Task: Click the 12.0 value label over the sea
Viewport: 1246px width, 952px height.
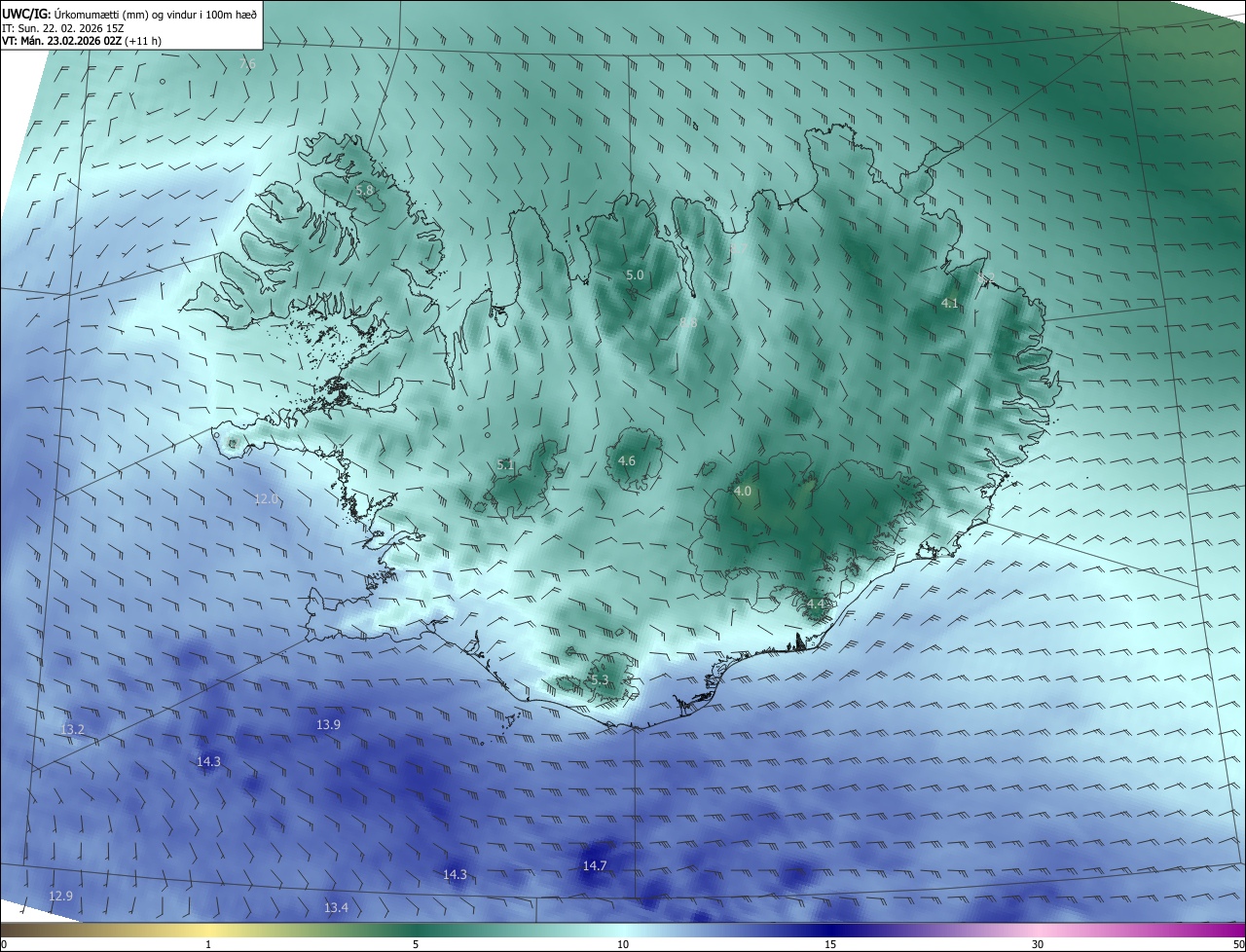Action: pyautogui.click(x=267, y=498)
